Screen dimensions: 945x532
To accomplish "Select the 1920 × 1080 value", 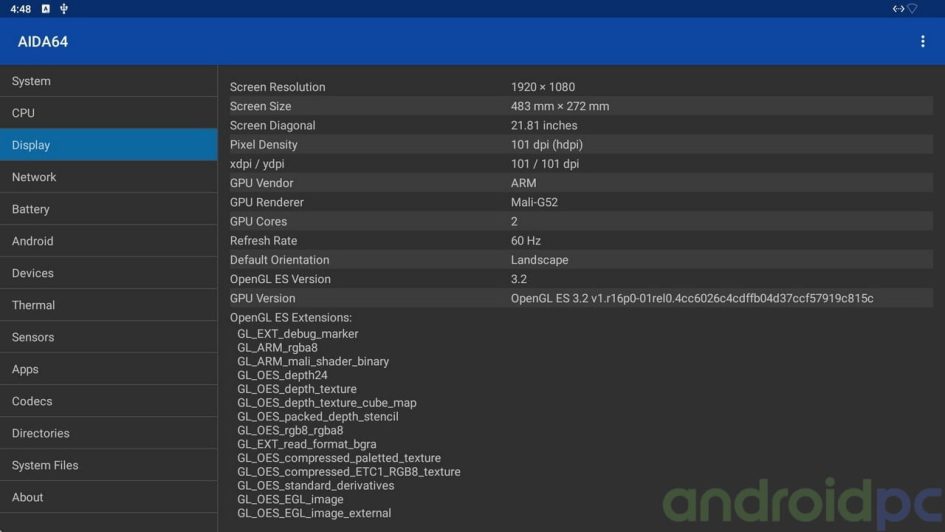I will click(x=542, y=87).
